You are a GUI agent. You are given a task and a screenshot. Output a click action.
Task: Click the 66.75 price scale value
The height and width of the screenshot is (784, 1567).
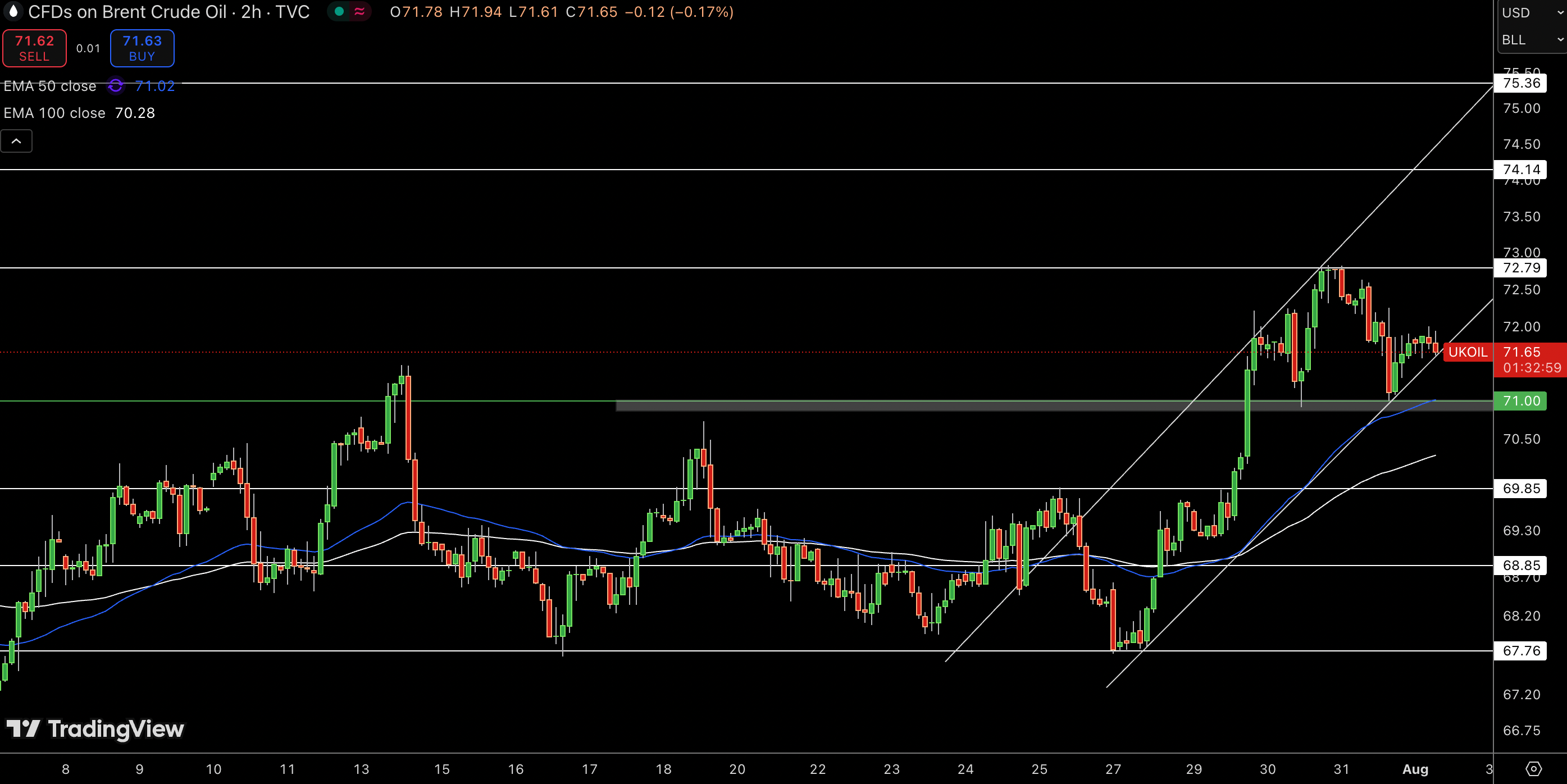coord(1522,731)
